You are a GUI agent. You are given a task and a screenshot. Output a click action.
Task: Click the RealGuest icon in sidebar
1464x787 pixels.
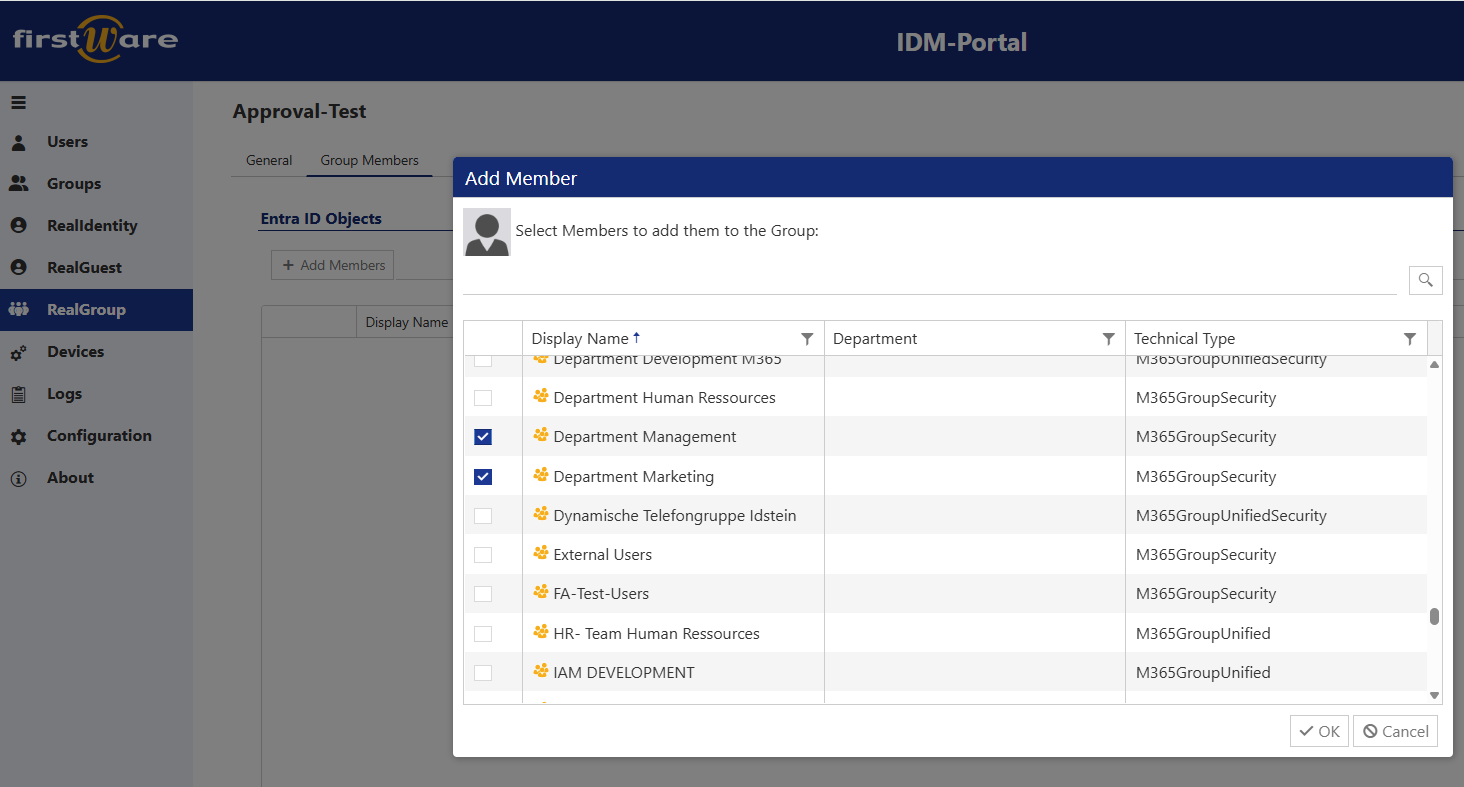tap(18, 268)
